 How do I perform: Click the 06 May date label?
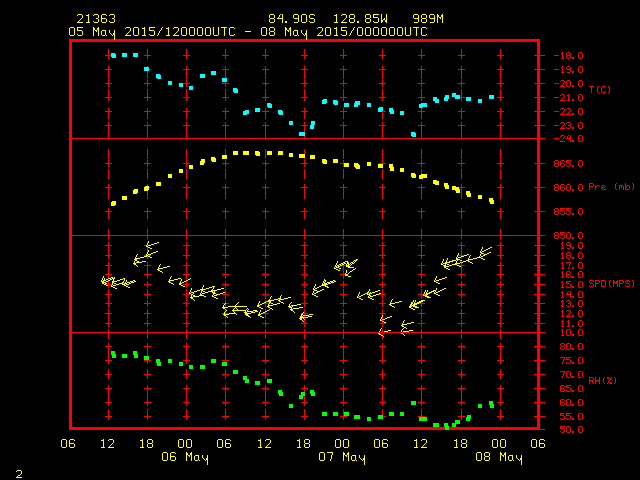click(x=185, y=457)
